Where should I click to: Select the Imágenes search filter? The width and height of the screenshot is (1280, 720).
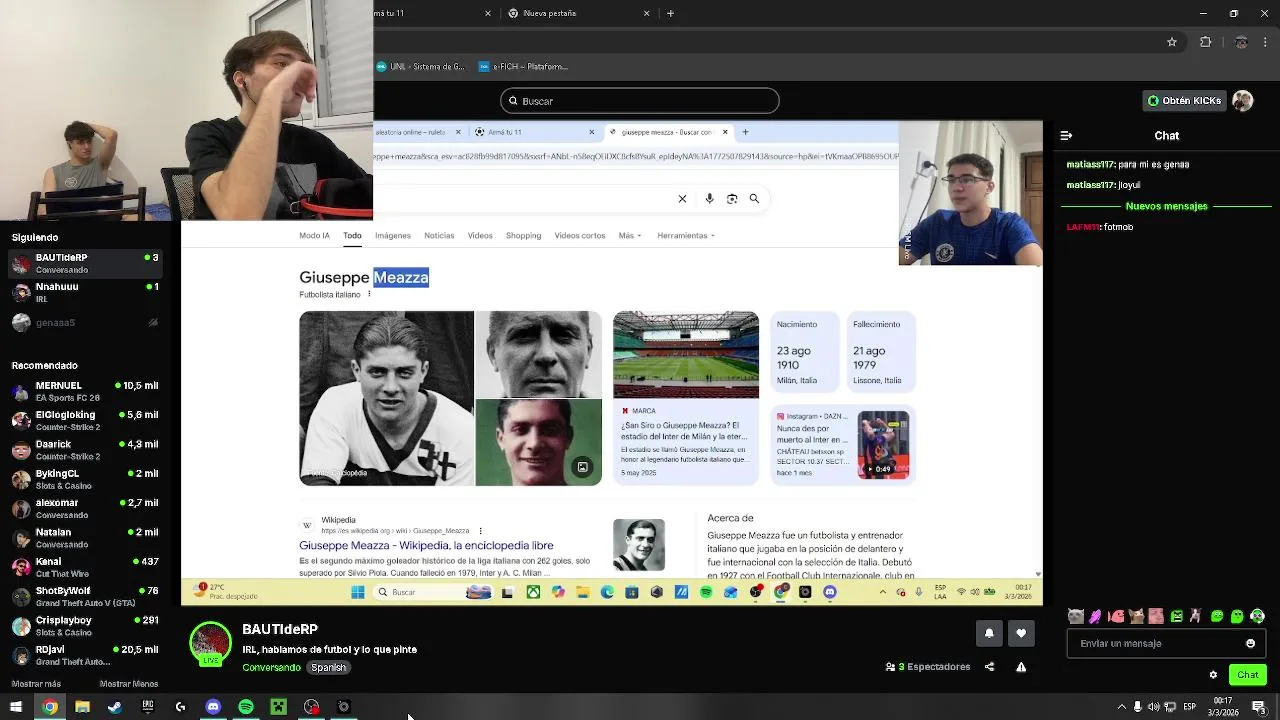click(x=393, y=236)
